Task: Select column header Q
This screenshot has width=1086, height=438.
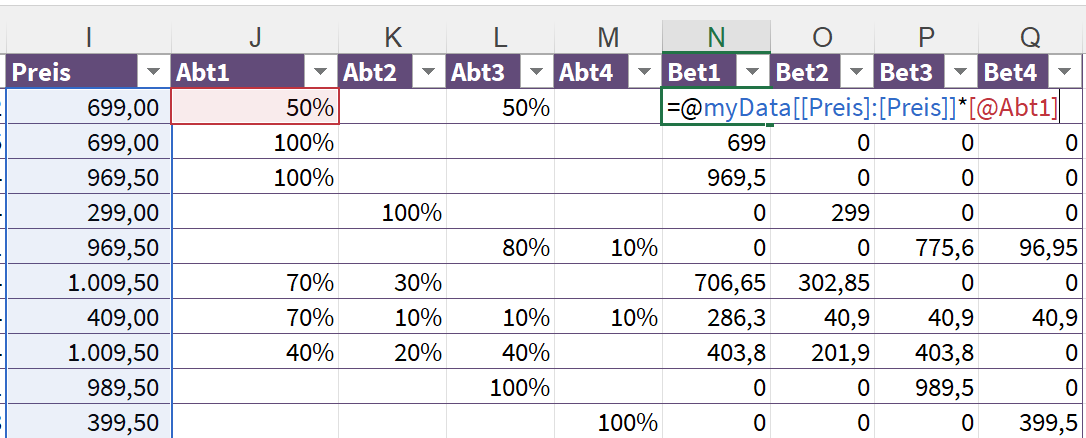Action: [1032, 37]
